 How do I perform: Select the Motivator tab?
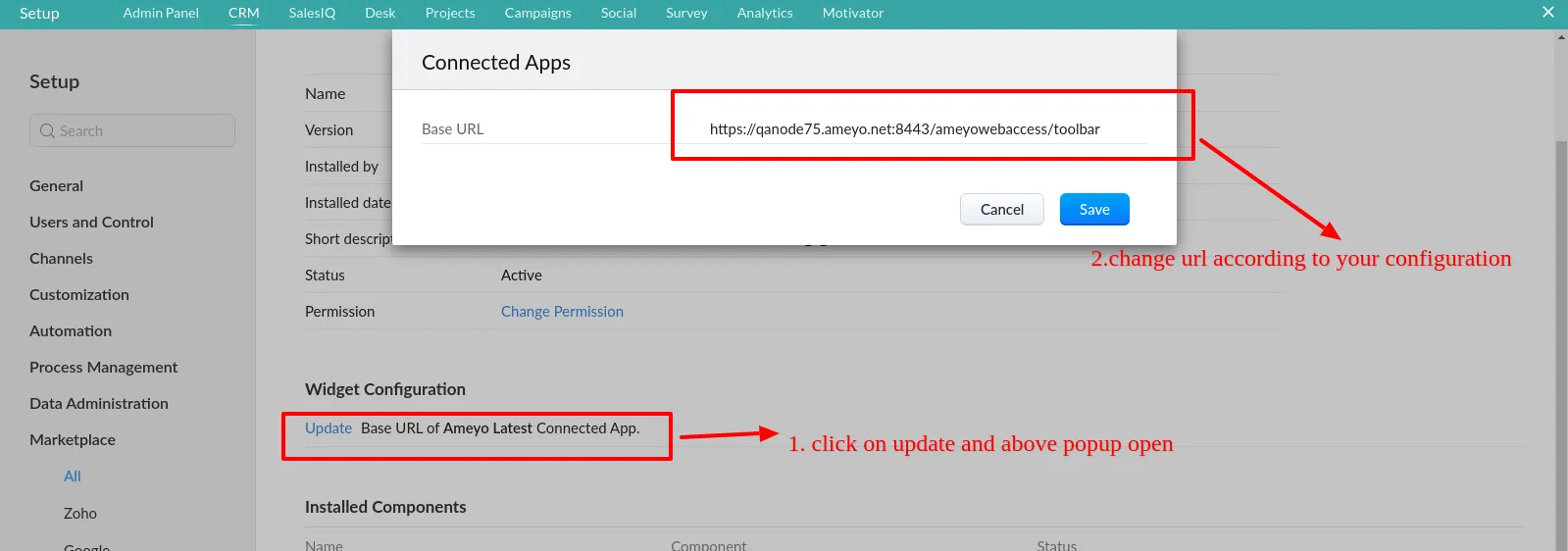tap(853, 13)
